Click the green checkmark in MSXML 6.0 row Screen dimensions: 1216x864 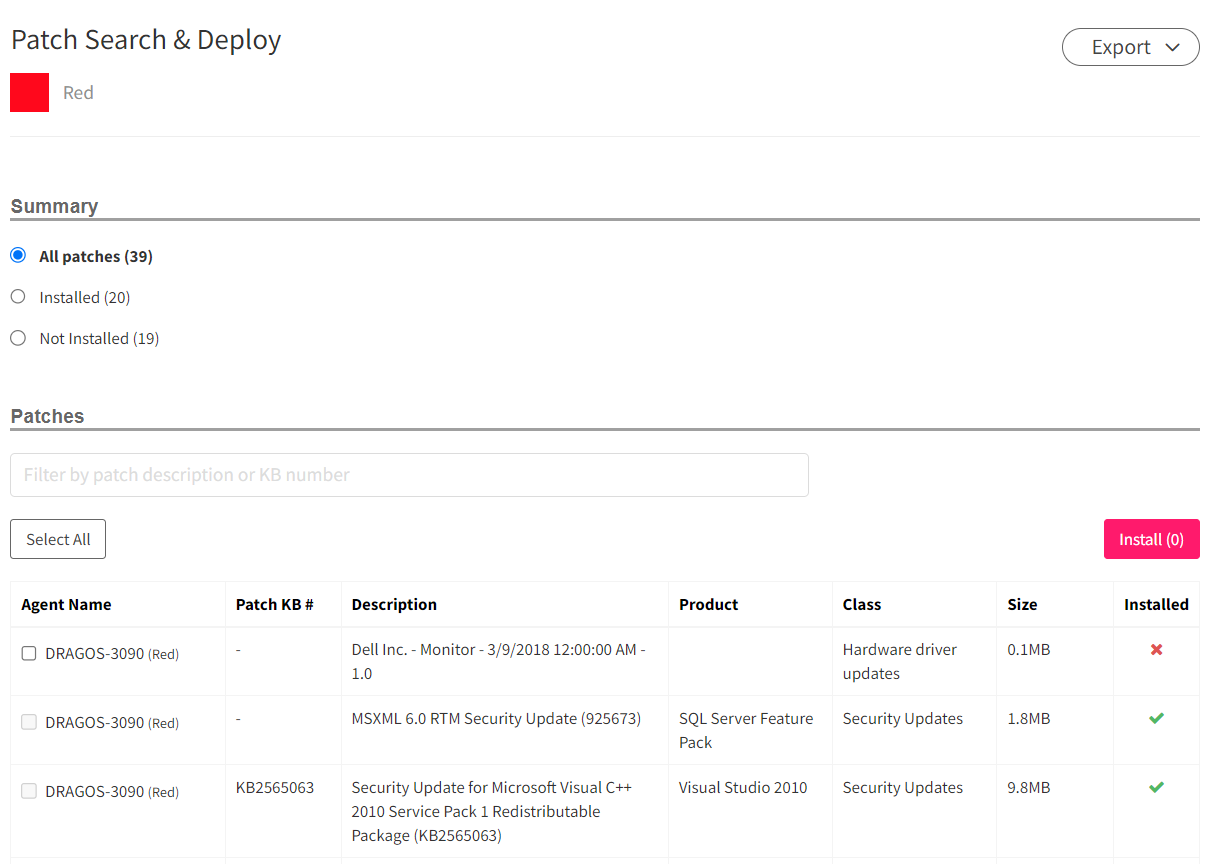click(1156, 718)
